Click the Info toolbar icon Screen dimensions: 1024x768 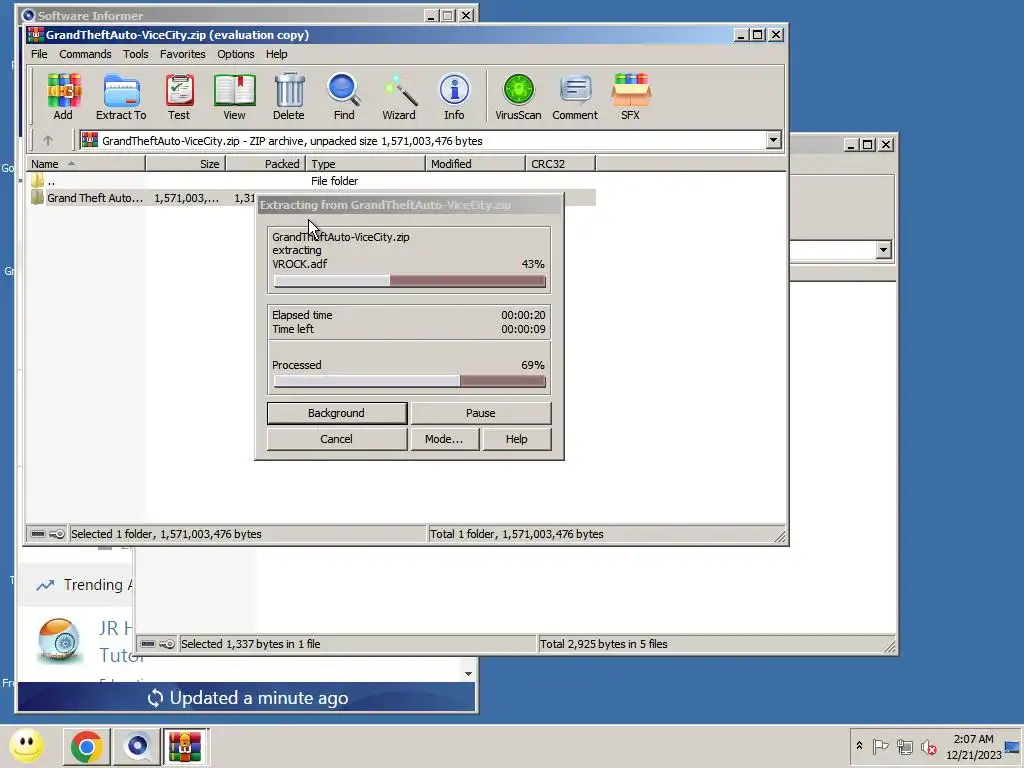coord(454,96)
